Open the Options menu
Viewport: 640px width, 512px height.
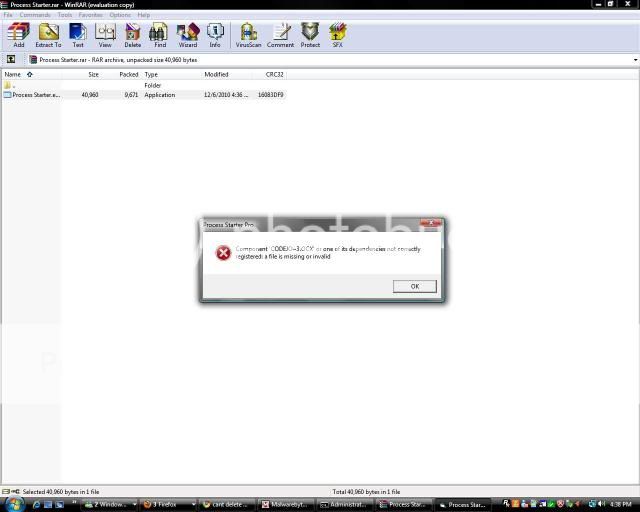pyautogui.click(x=120, y=15)
